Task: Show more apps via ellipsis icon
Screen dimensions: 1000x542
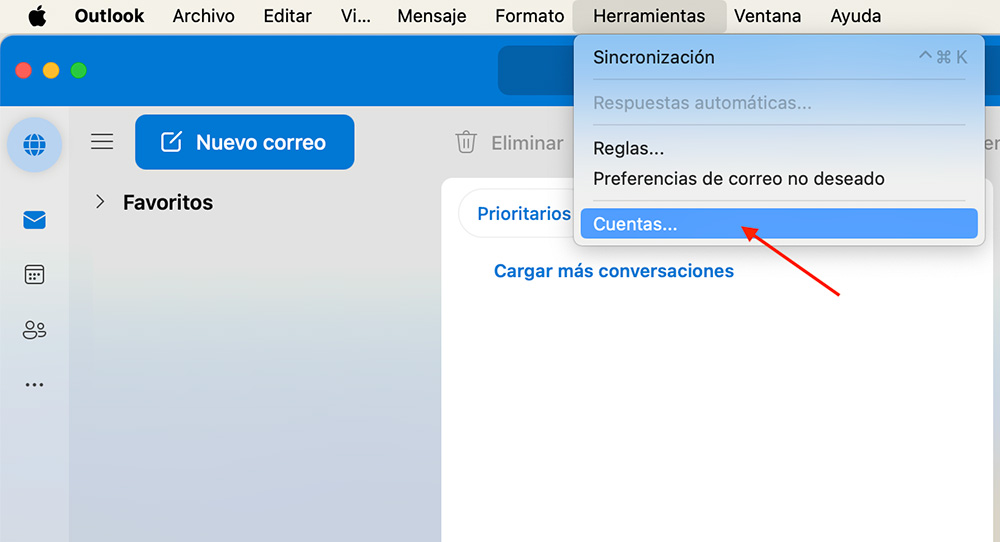Action: click(x=34, y=385)
